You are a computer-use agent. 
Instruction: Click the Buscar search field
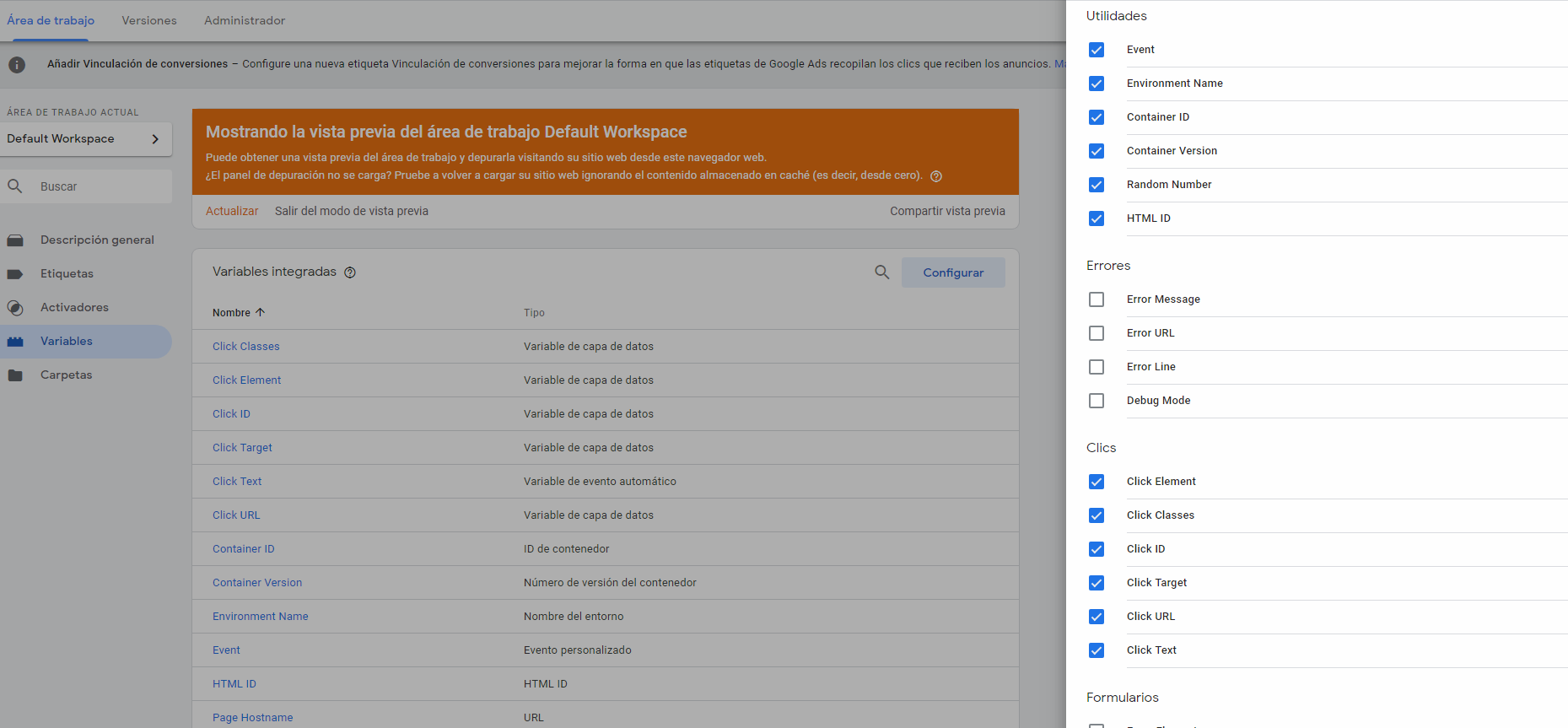click(101, 186)
